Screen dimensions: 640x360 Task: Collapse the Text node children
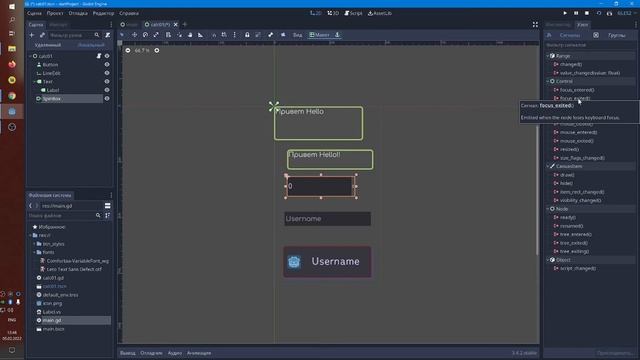[x=34, y=82]
